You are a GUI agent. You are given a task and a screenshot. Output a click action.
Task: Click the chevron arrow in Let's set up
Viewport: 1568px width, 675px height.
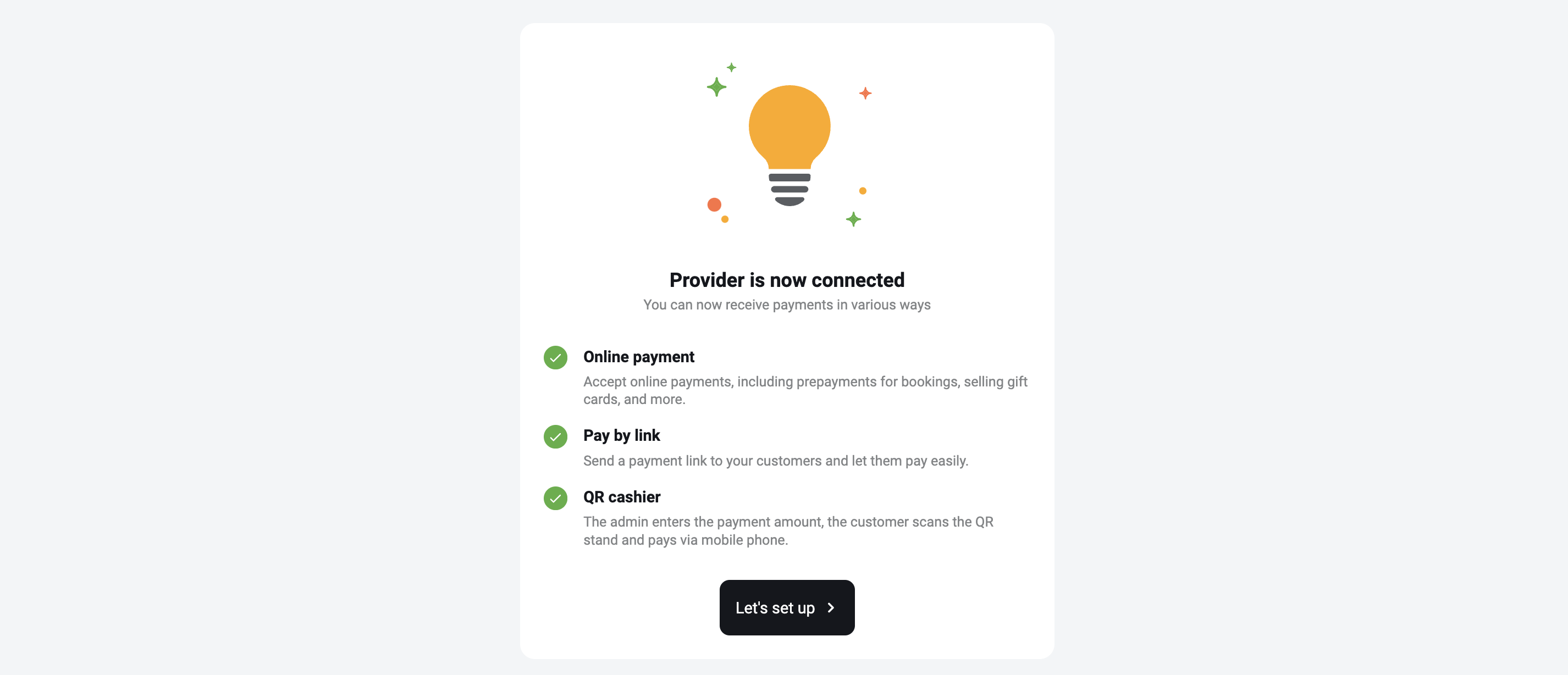coord(831,607)
